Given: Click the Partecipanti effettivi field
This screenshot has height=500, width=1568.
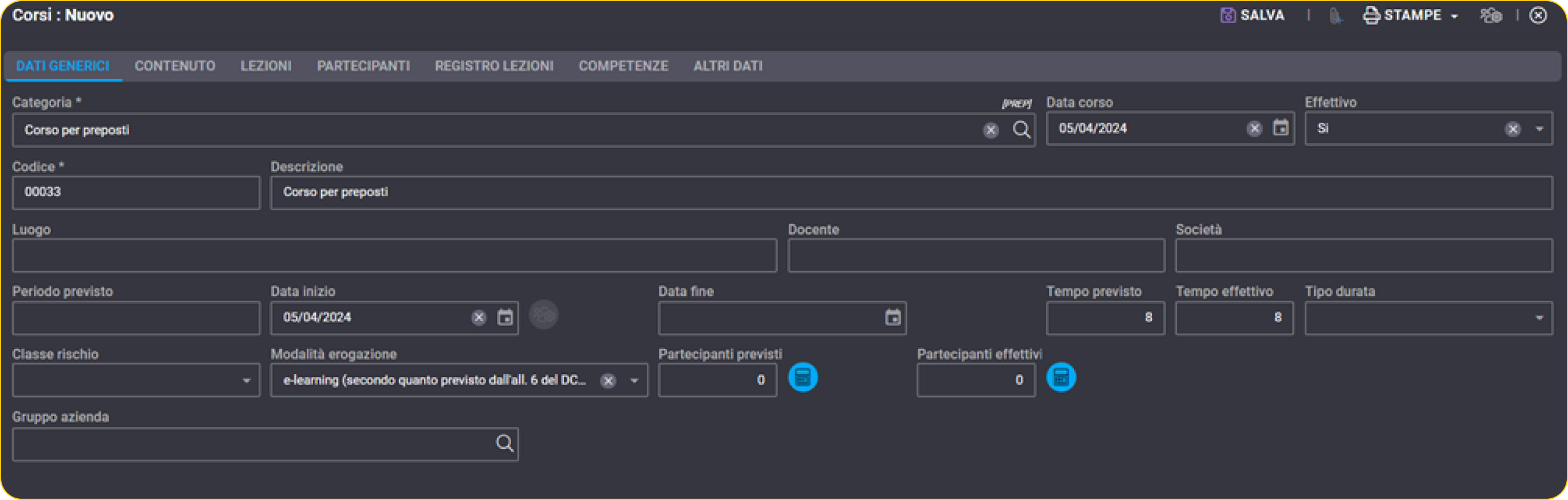Looking at the screenshot, I should pyautogui.click(x=976, y=380).
